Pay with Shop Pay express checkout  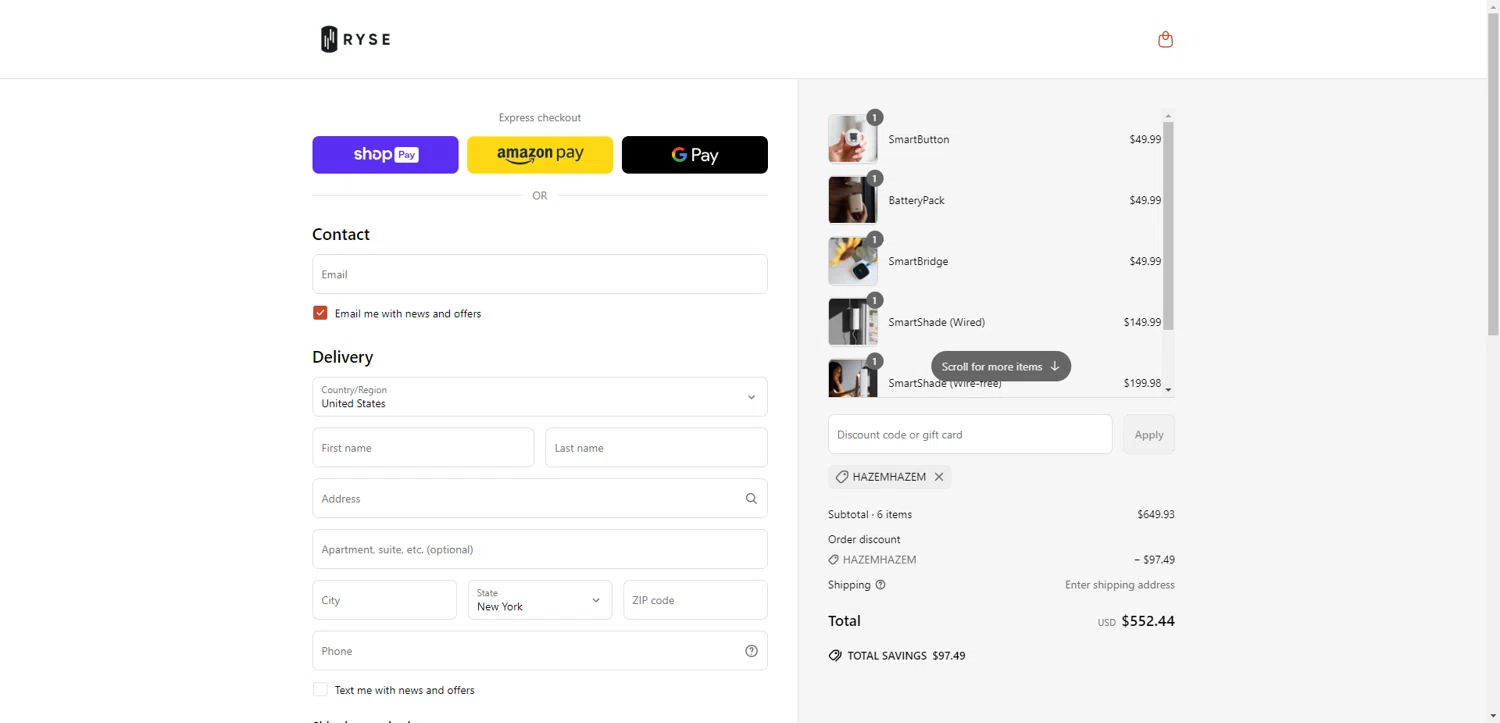[x=385, y=155]
